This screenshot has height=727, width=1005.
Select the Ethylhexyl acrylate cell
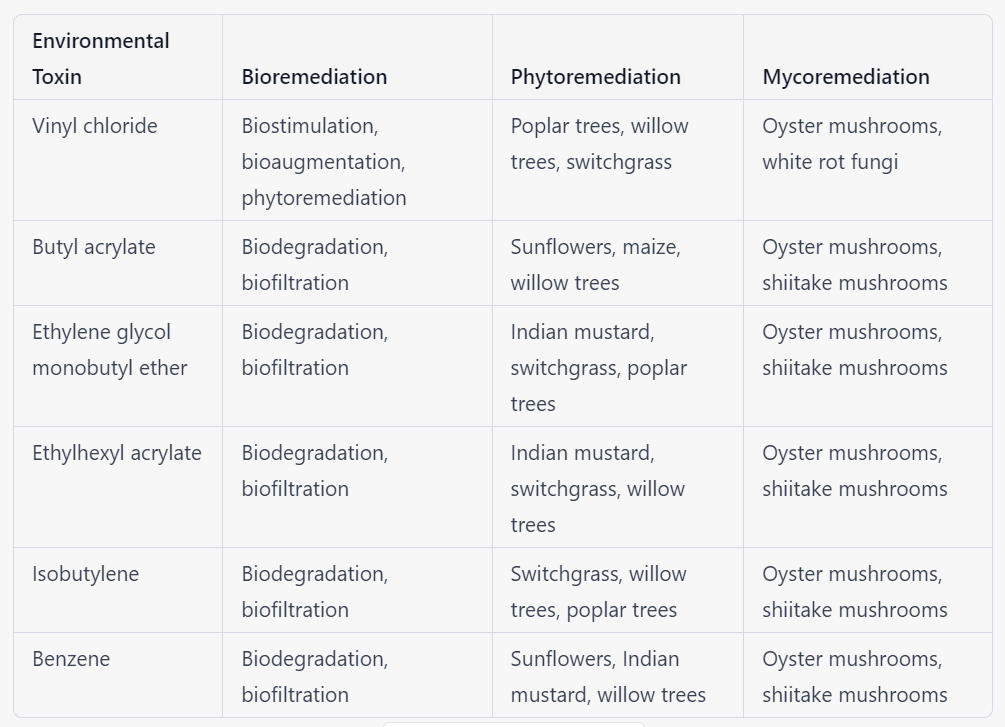tap(118, 487)
